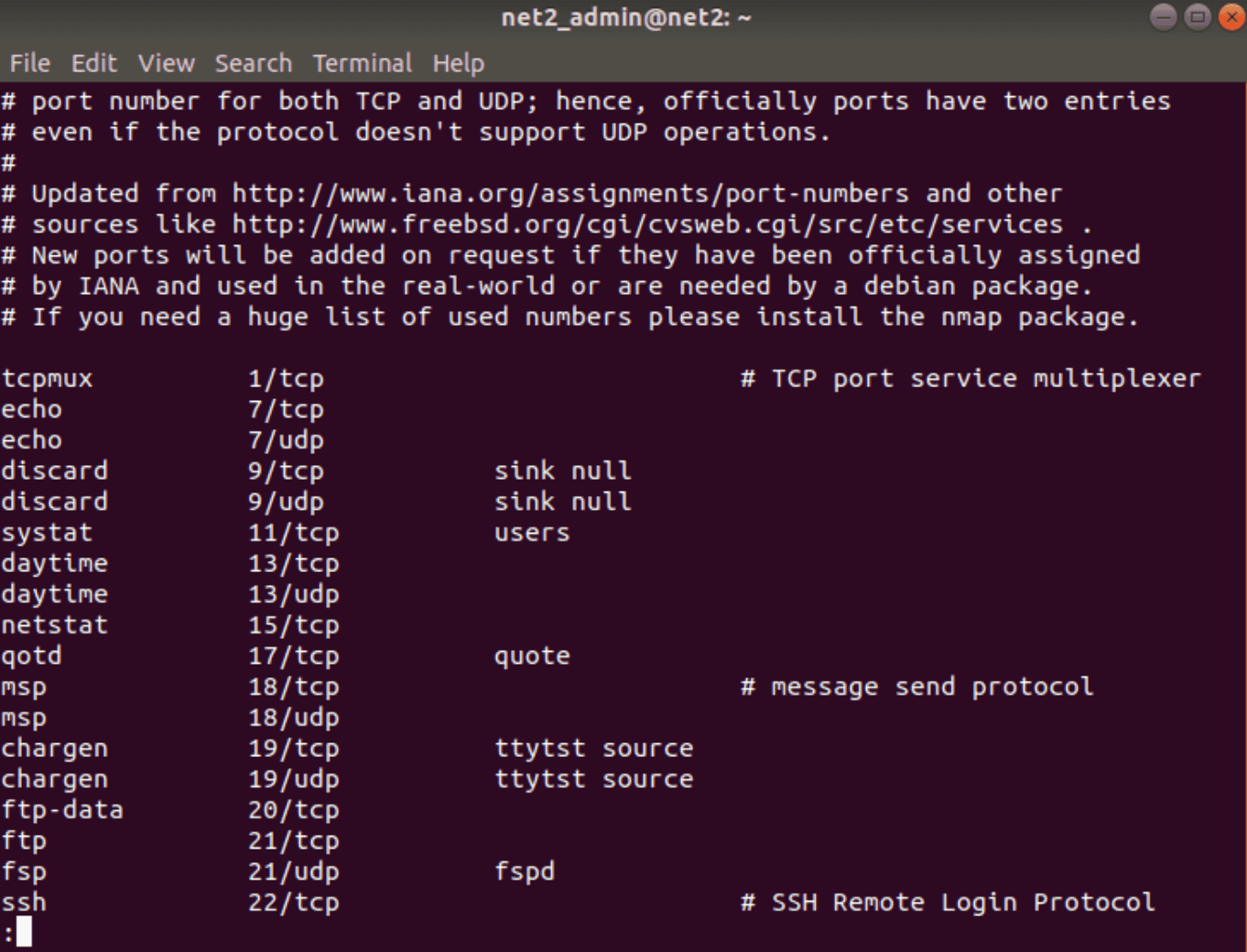Click the net2_admin@net2 window title
The image size is (1247, 952).
625,17
